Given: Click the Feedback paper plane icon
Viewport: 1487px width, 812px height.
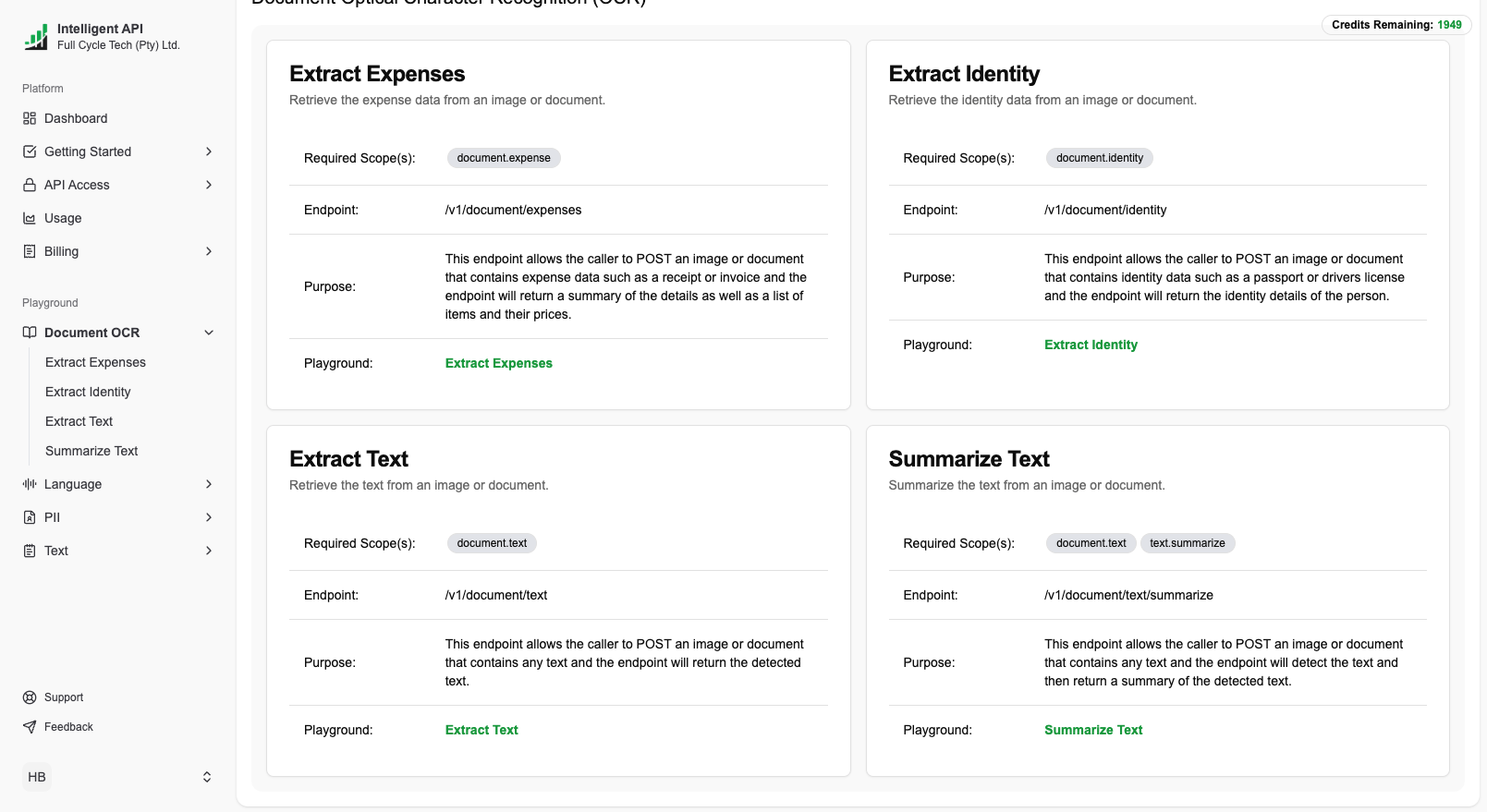Looking at the screenshot, I should click(x=30, y=727).
